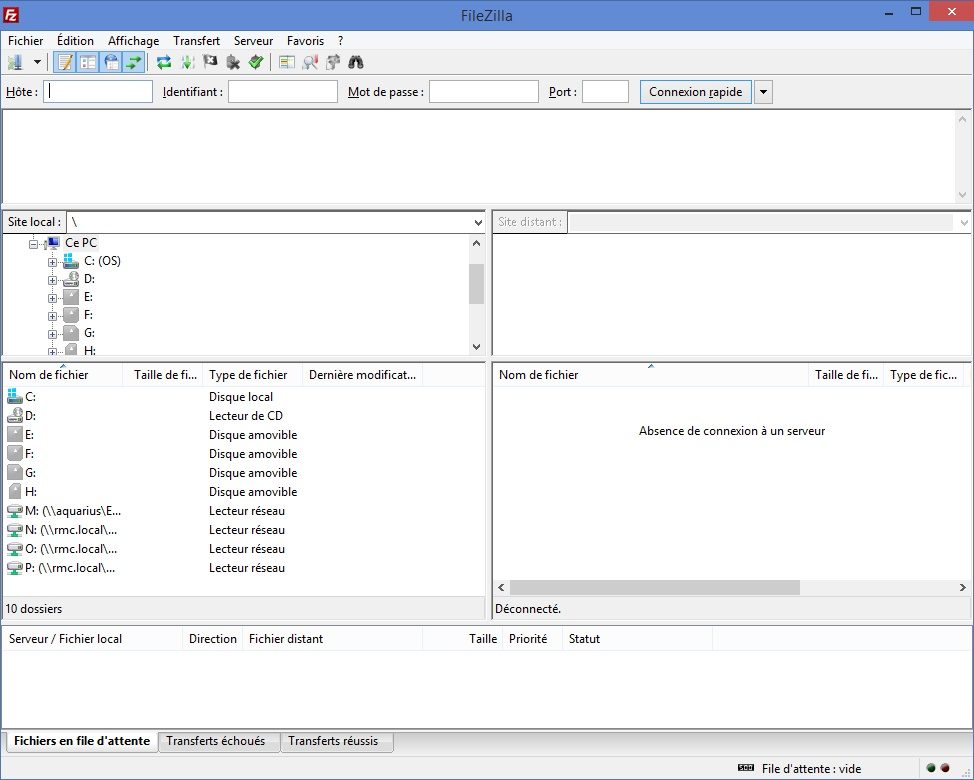Click the disconnect from server icon
Screen dimensions: 974x780
point(233,62)
